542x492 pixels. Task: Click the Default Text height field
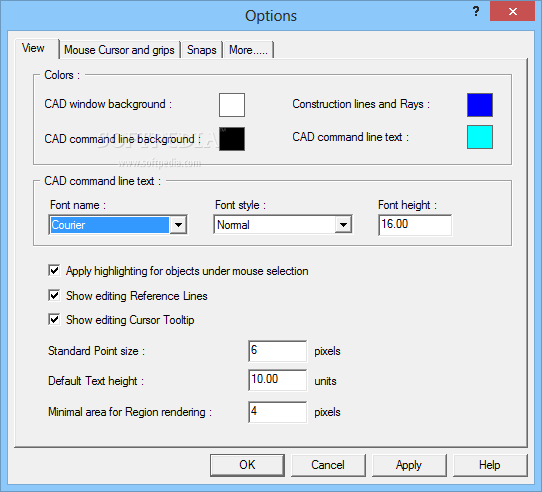tap(277, 380)
